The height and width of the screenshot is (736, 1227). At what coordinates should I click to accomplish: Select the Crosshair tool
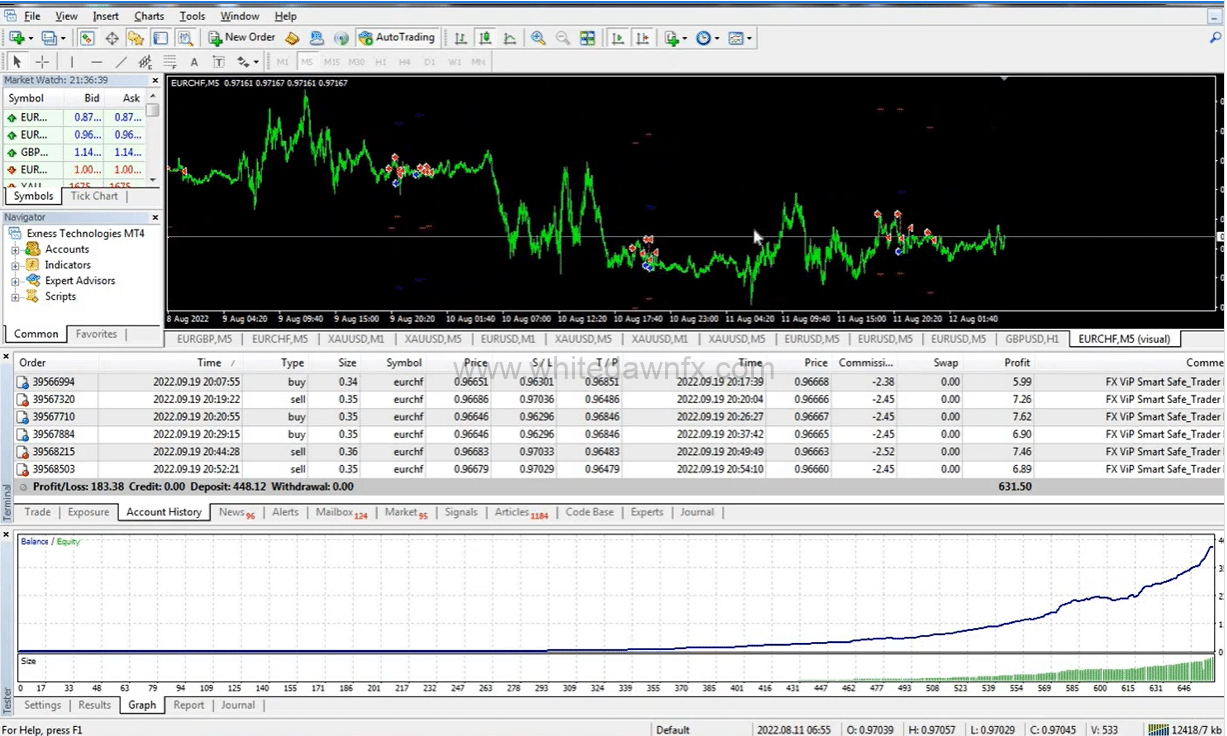coord(41,62)
